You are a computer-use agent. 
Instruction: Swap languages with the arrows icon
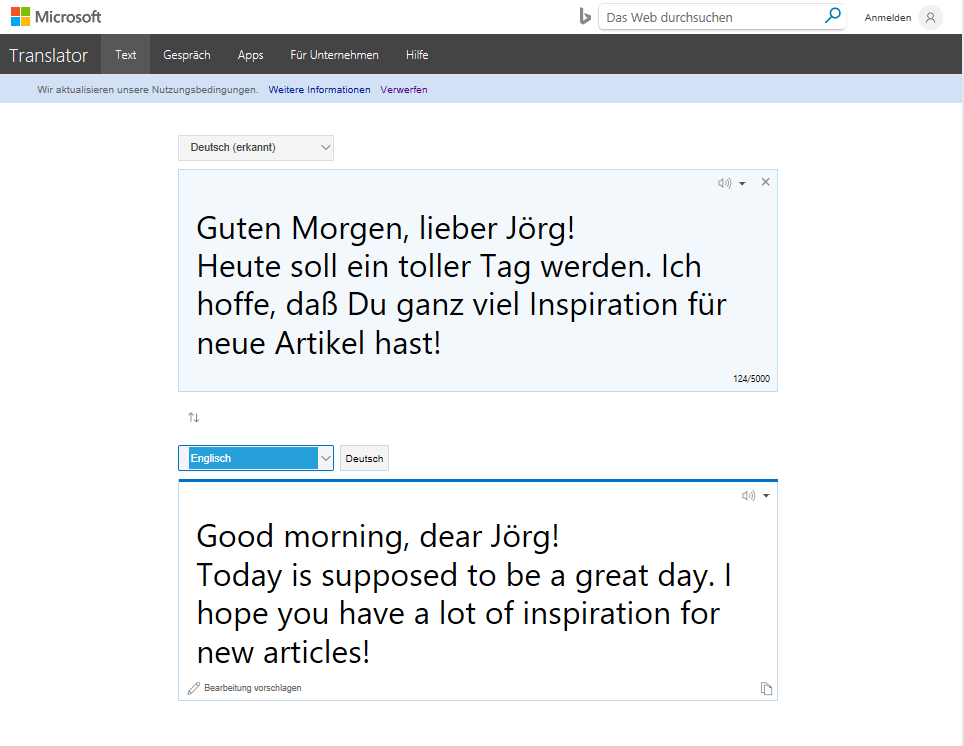click(x=194, y=418)
